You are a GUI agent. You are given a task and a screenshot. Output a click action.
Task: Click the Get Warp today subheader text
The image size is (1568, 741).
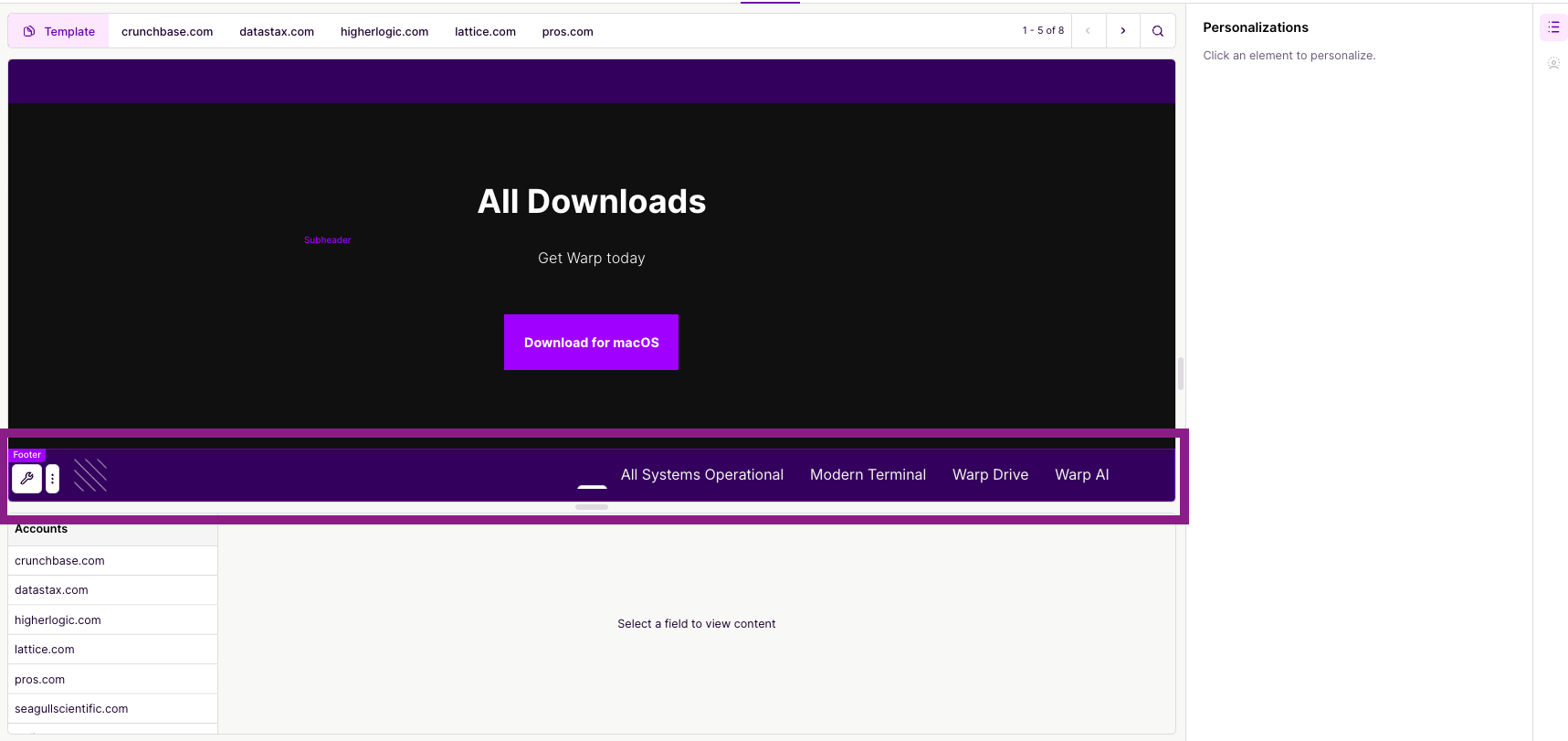point(591,259)
